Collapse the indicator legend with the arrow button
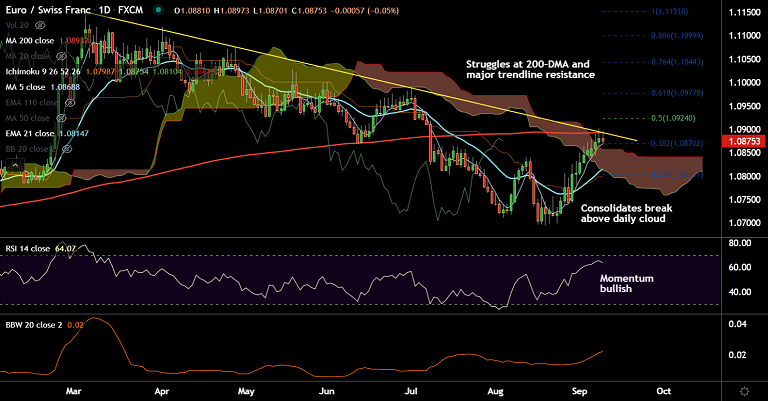Viewport: 768px width, 401px height. [x=15, y=165]
